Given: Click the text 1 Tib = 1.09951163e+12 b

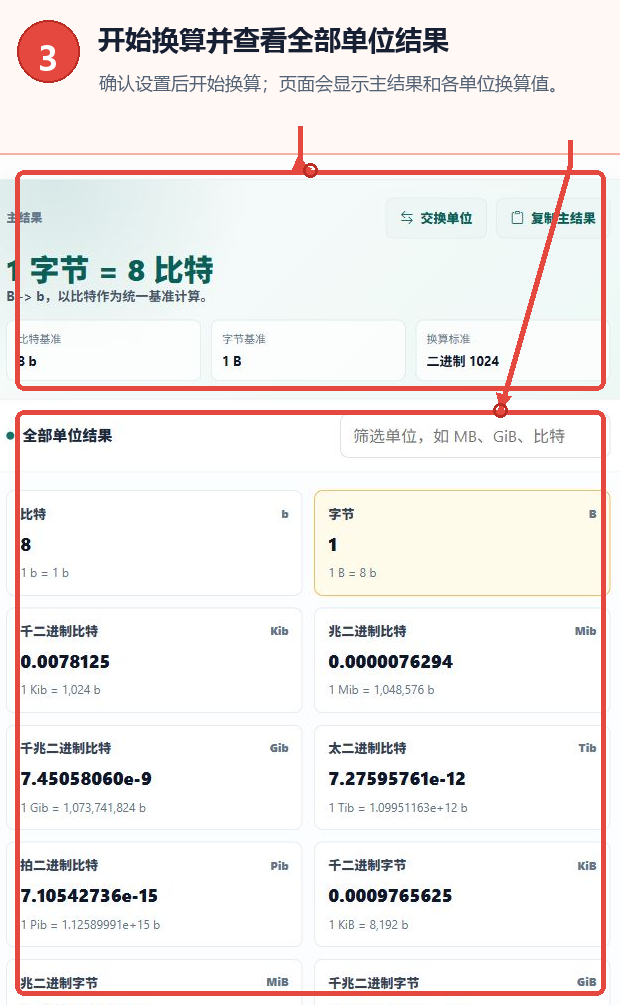Looking at the screenshot, I should click(x=398, y=808).
